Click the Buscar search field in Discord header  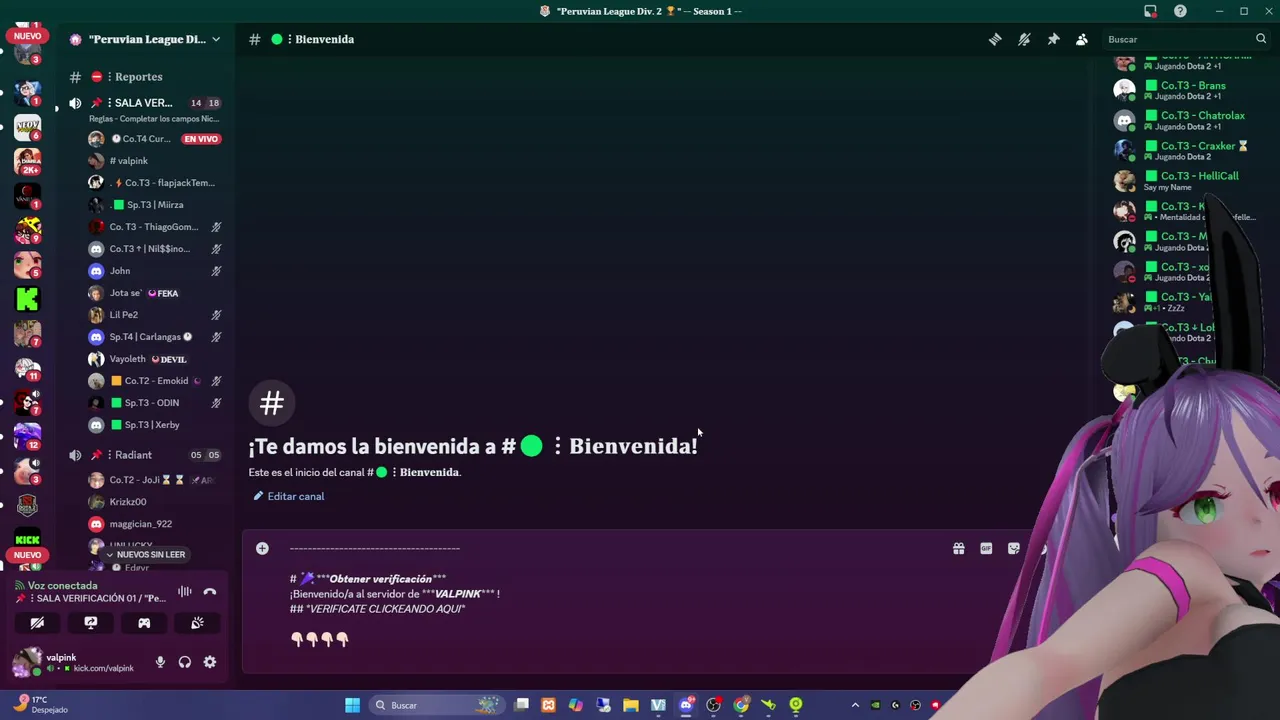click(x=1185, y=39)
